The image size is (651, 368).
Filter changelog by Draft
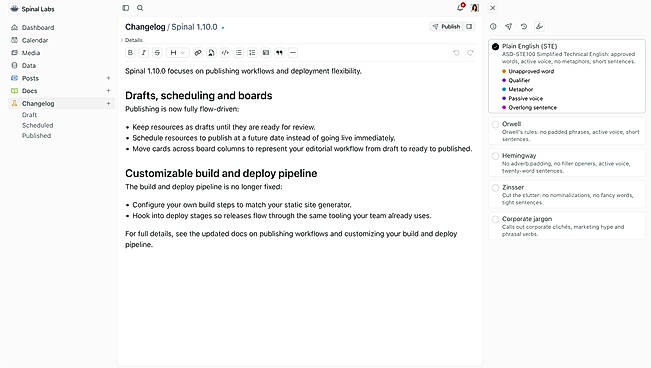coord(29,115)
